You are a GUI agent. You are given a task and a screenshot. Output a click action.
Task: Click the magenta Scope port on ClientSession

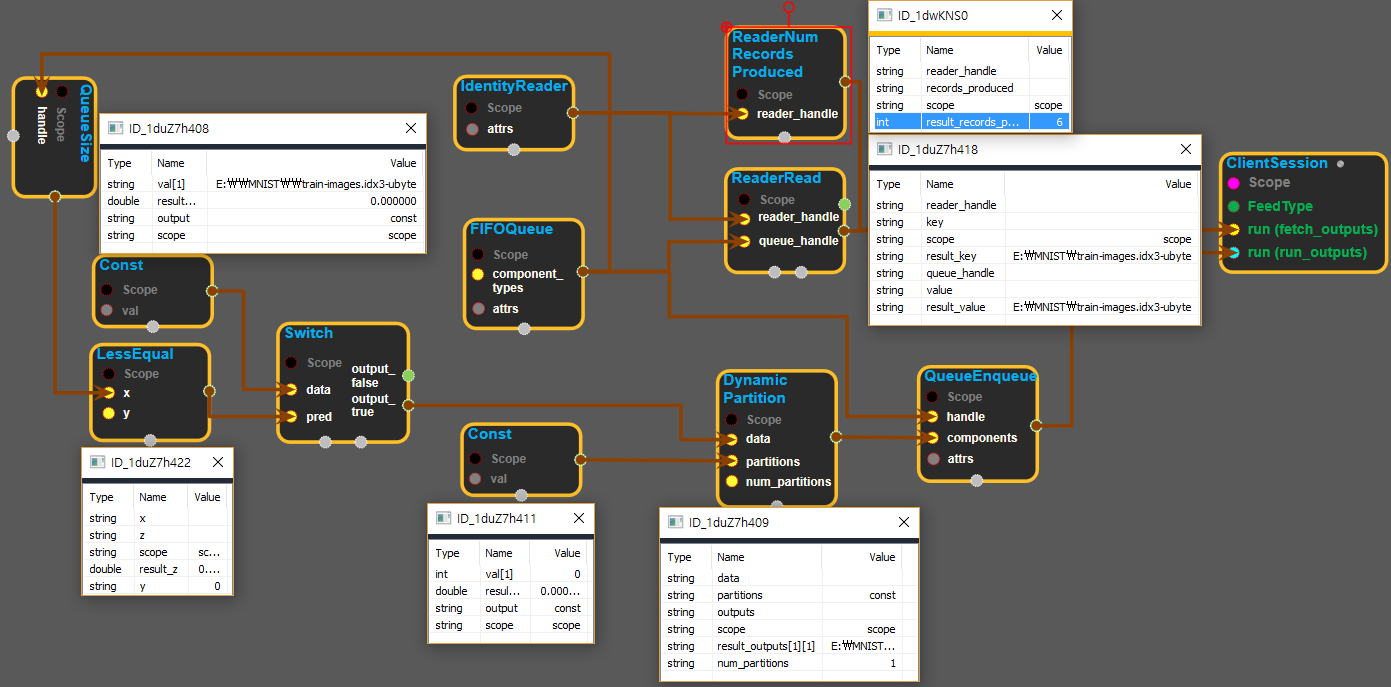point(1234,183)
